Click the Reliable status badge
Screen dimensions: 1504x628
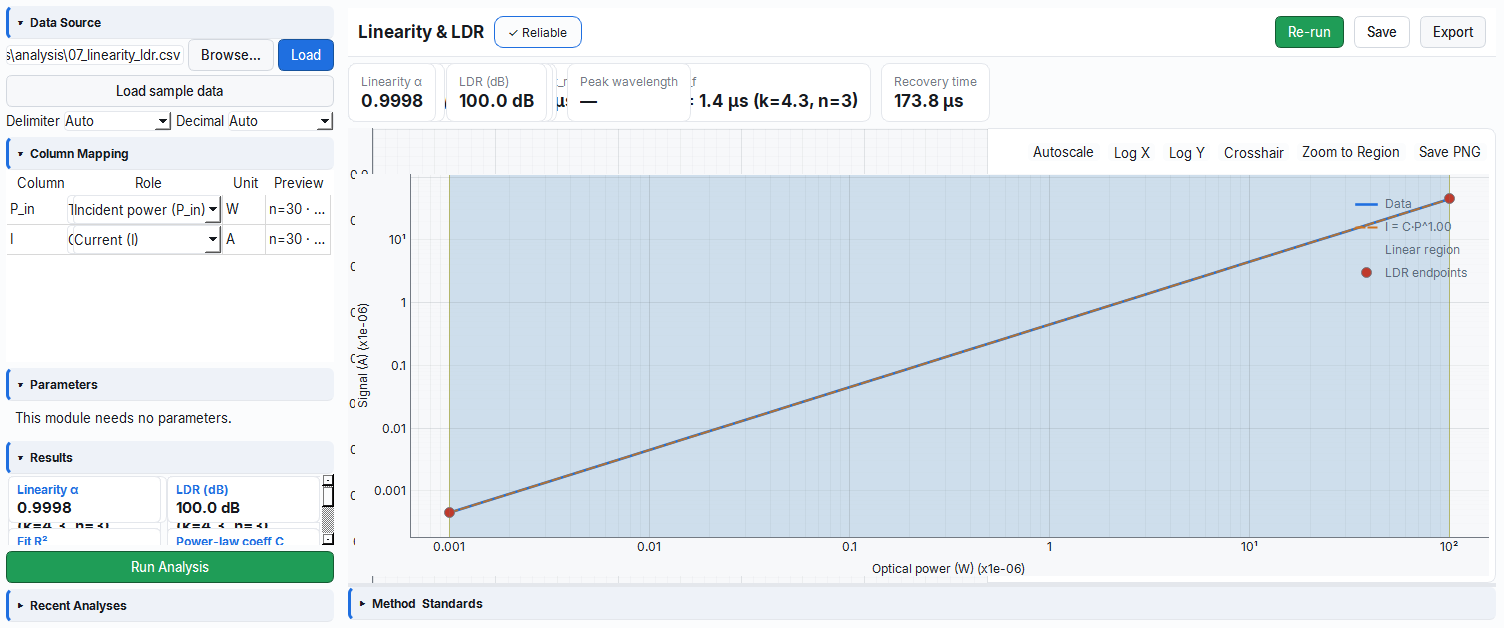538,32
